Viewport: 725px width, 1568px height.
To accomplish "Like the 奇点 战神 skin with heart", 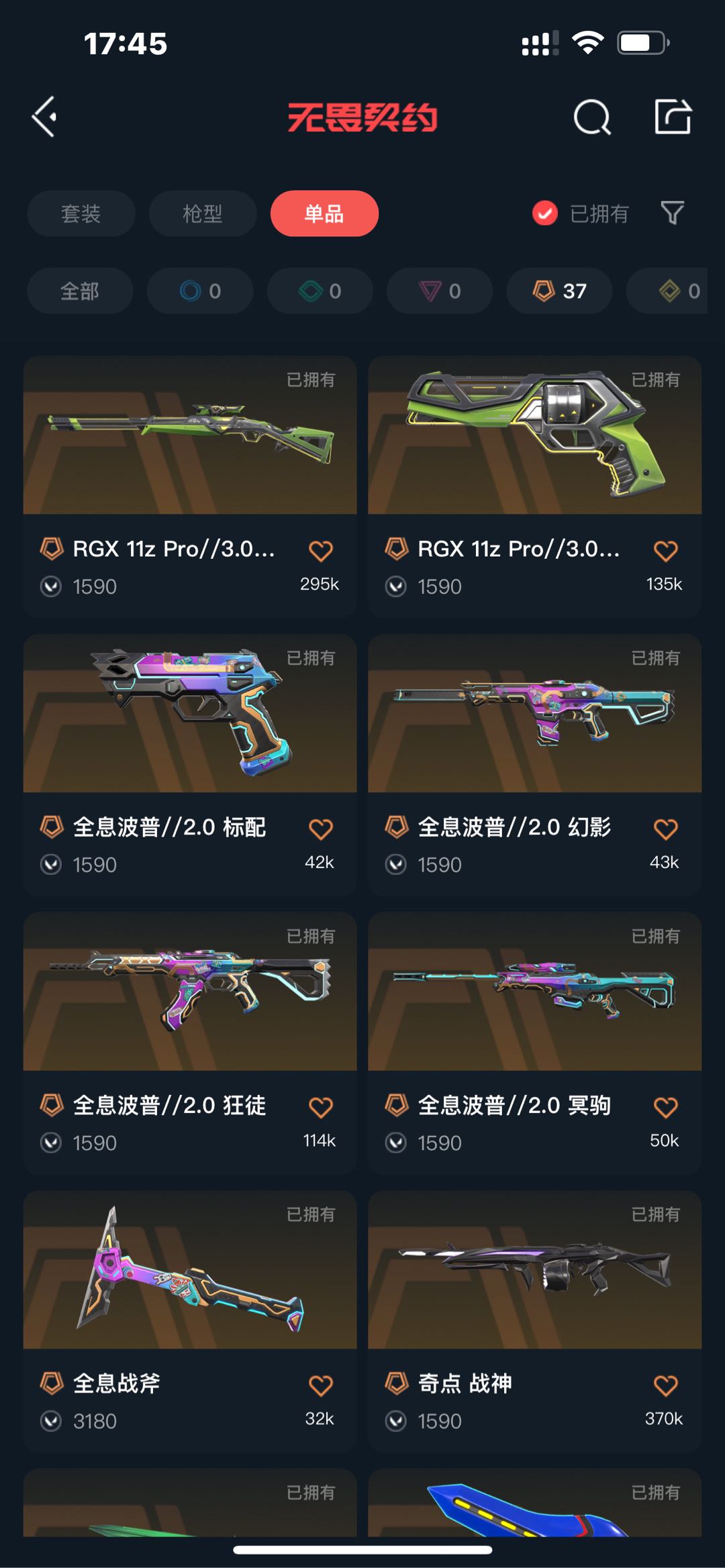I will pyautogui.click(x=665, y=1385).
